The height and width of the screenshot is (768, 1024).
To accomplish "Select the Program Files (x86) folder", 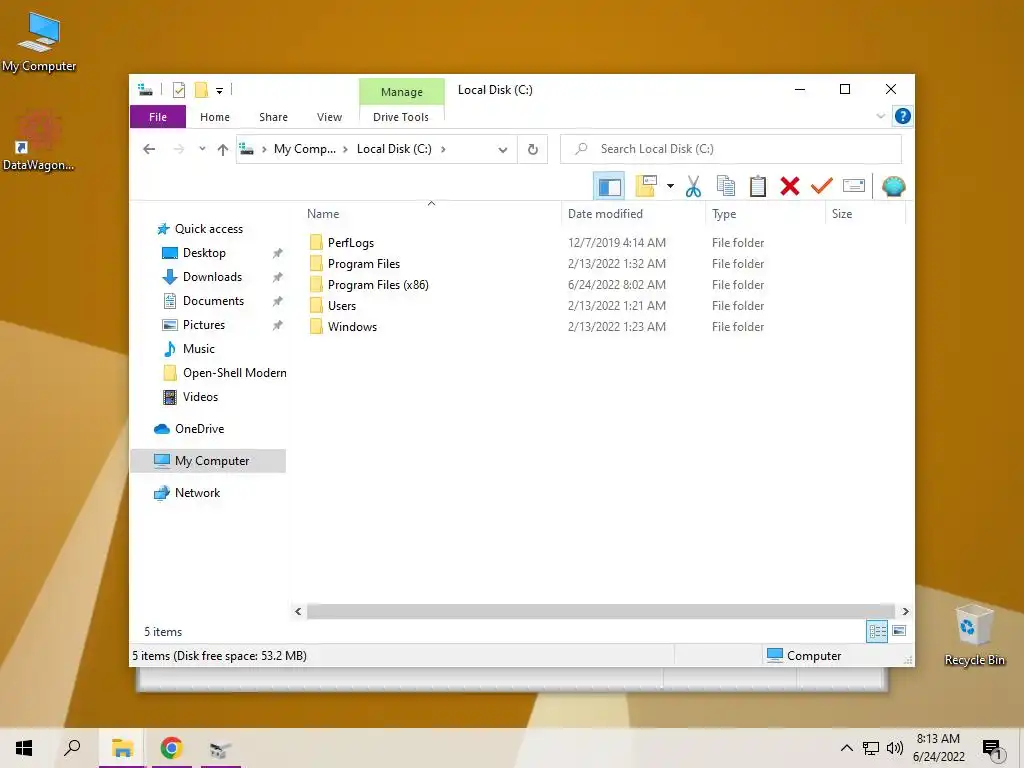I will click(x=378, y=285).
